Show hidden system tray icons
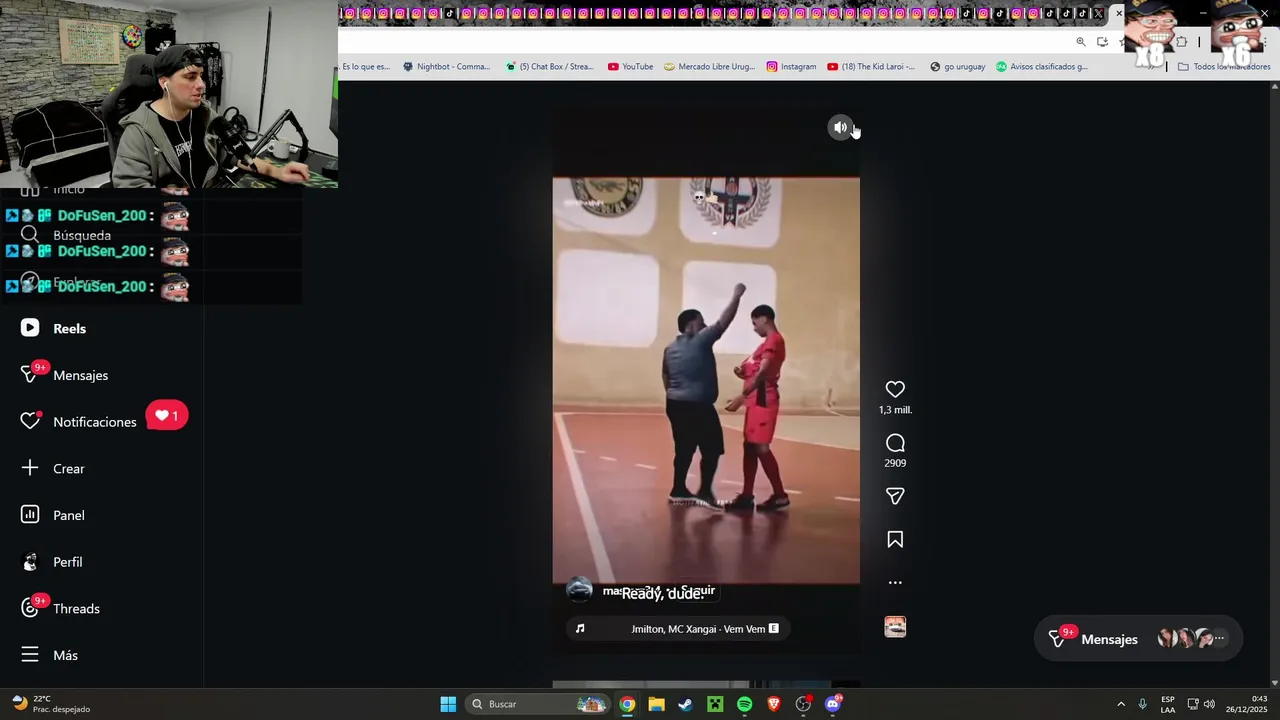The image size is (1280, 720). pos(1121,704)
